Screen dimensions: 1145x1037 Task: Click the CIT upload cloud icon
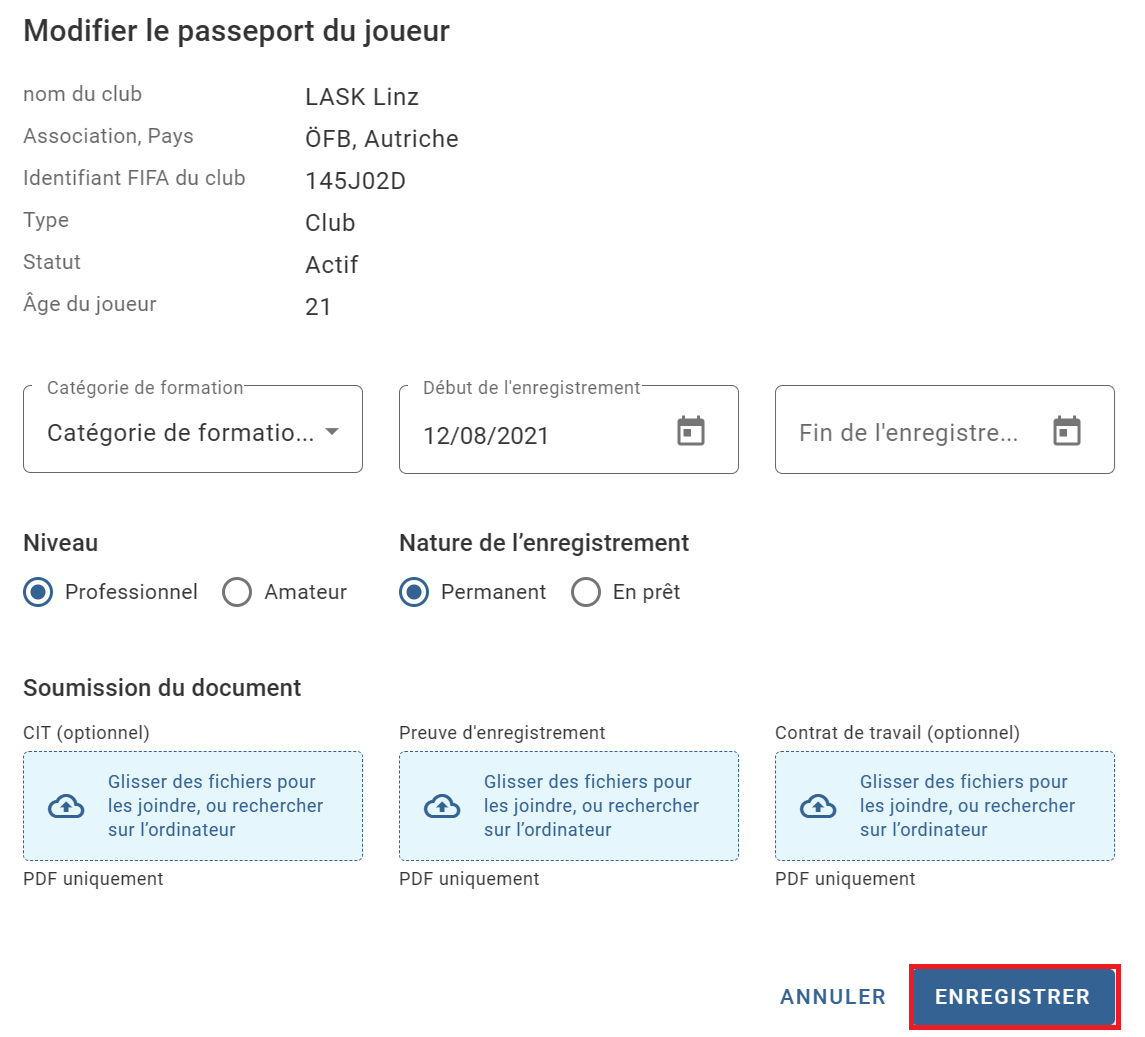pyautogui.click(x=66, y=806)
